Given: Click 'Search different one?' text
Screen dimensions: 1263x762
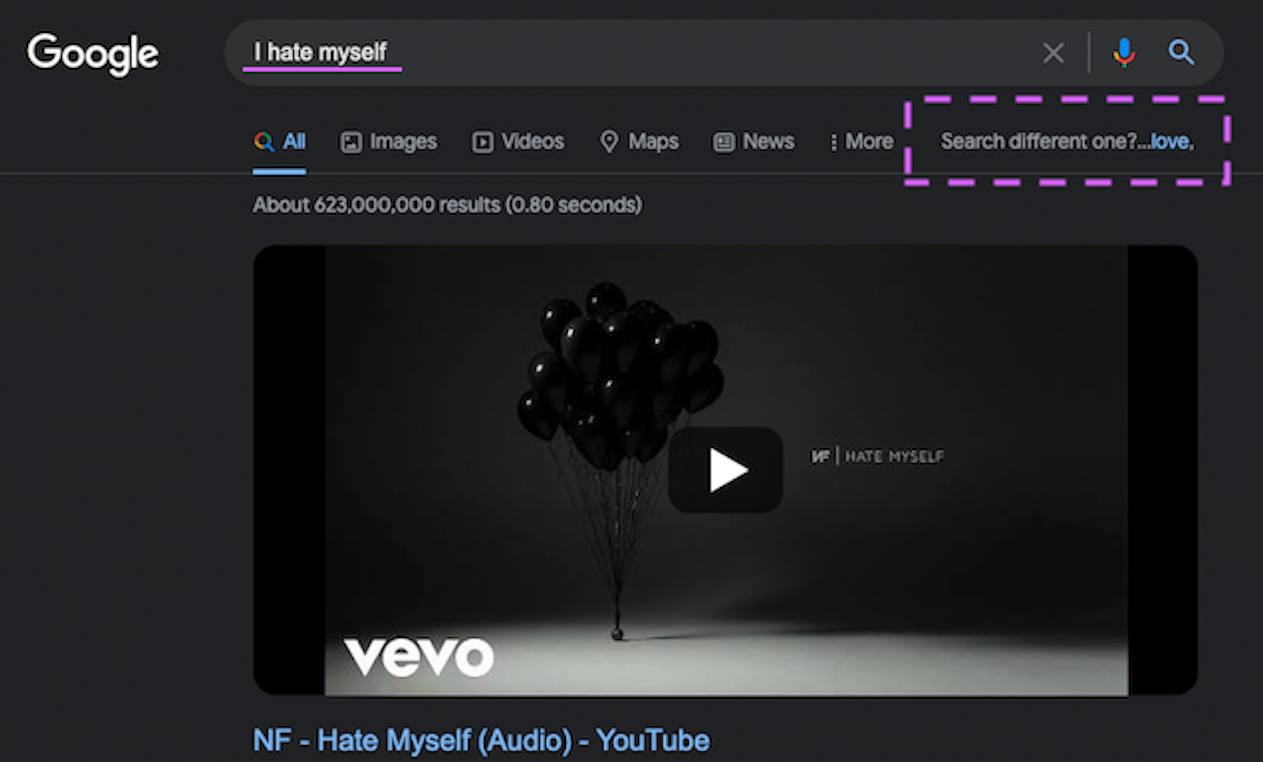Looking at the screenshot, I should tap(1038, 142).
